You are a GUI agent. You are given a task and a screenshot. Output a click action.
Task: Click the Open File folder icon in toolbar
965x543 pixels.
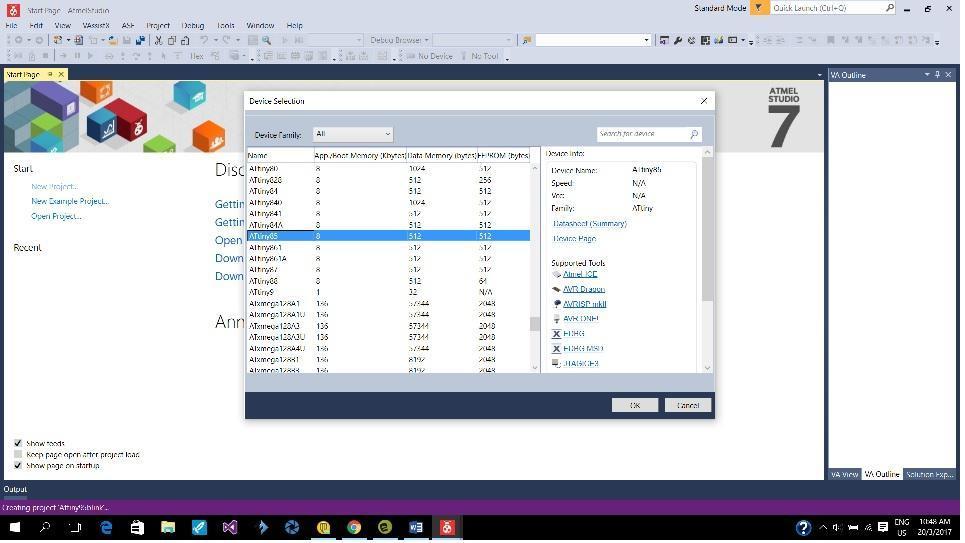(x=113, y=40)
